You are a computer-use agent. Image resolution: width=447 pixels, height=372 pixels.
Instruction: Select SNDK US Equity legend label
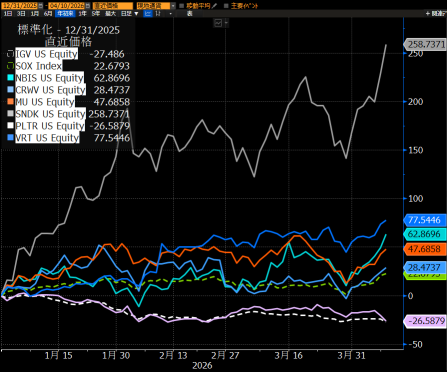click(50, 114)
